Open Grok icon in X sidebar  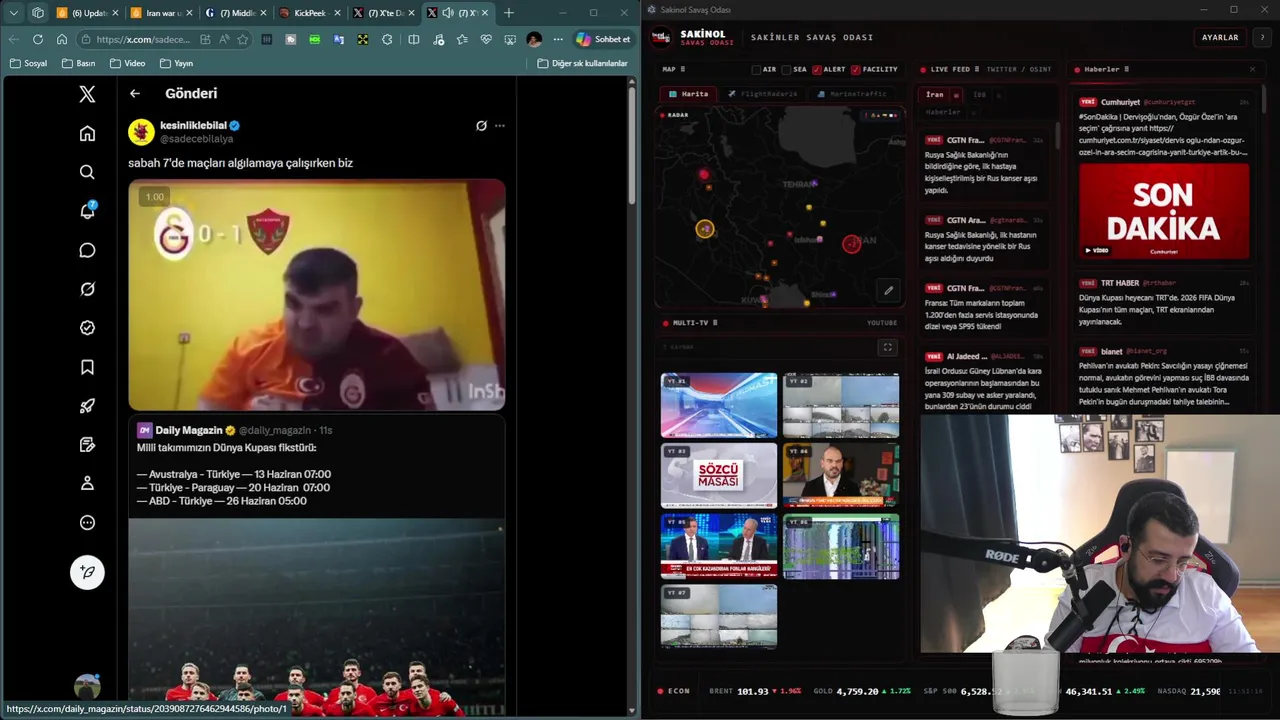click(87, 289)
